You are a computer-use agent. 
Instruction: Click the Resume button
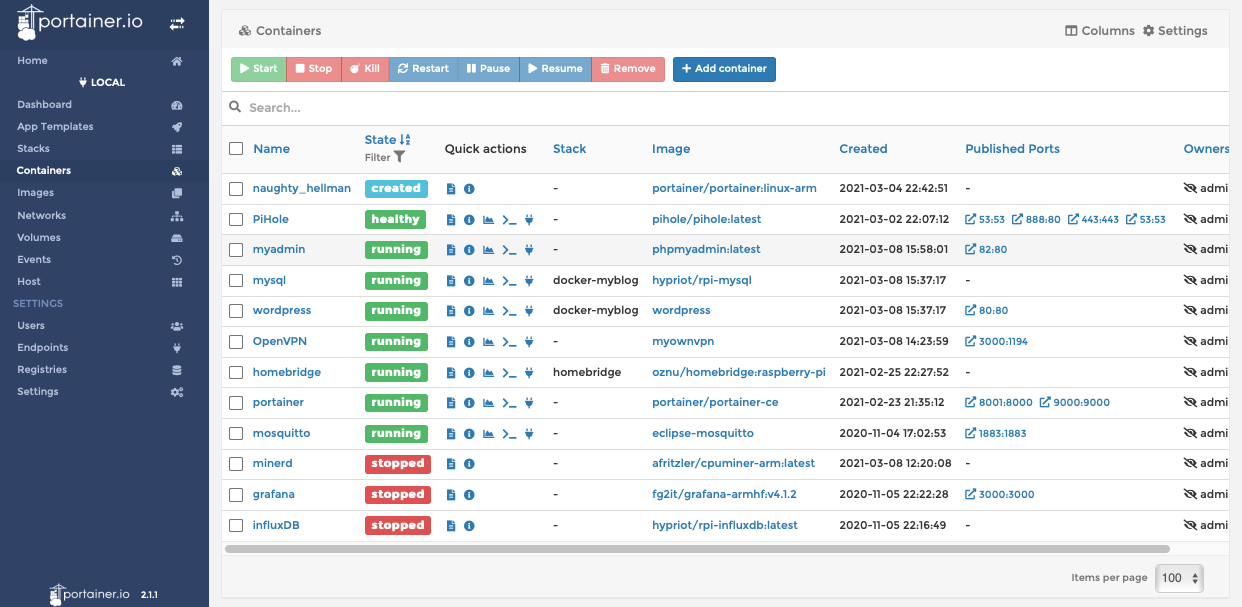(555, 69)
